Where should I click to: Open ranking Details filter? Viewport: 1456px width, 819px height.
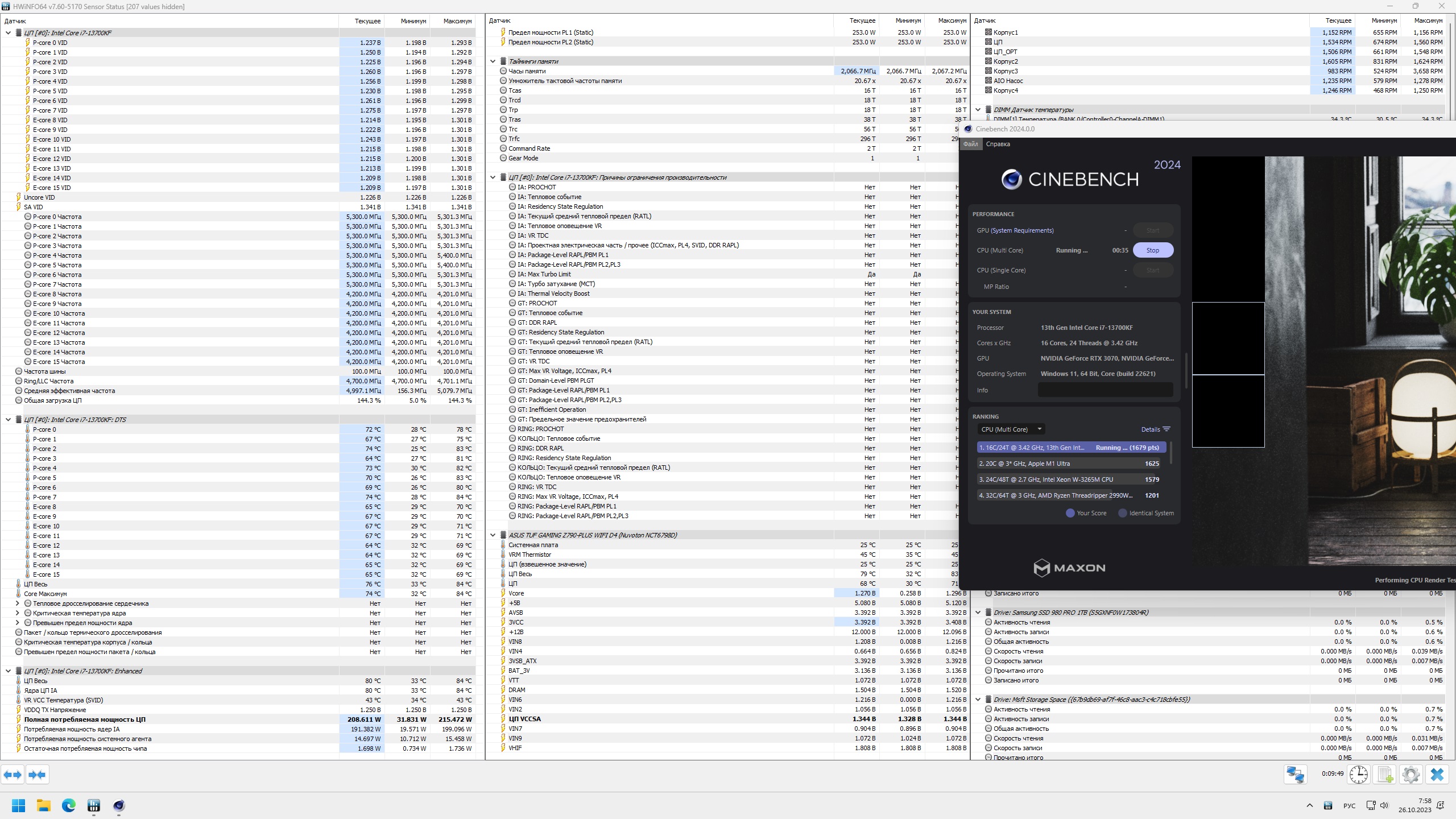coord(1155,429)
